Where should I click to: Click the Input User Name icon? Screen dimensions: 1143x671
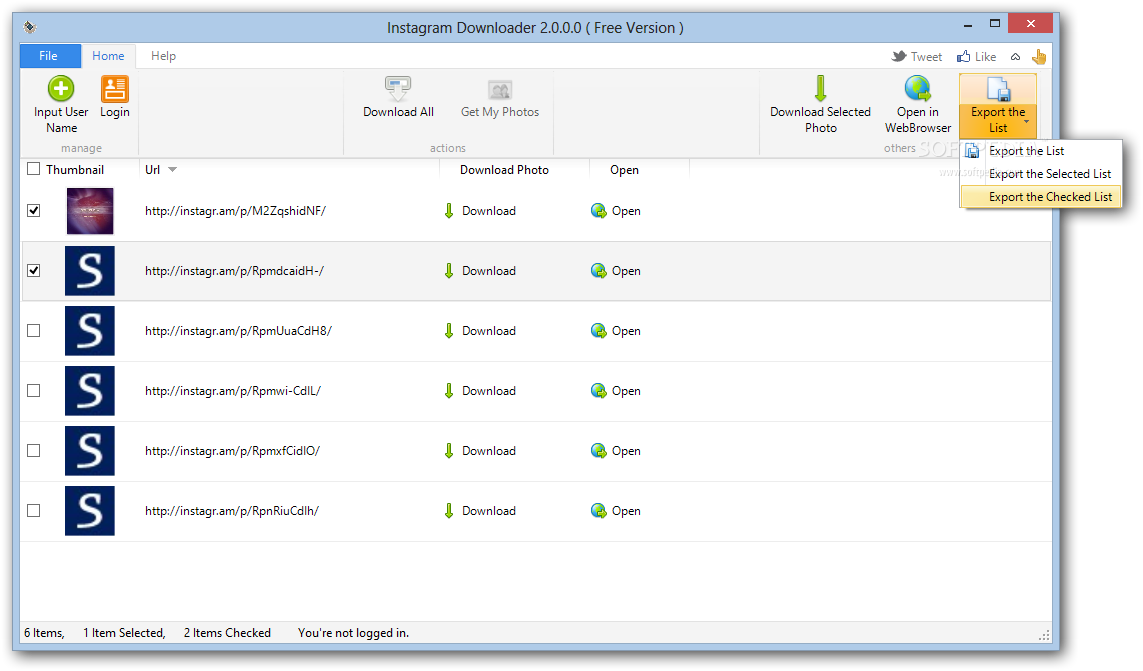click(x=61, y=88)
